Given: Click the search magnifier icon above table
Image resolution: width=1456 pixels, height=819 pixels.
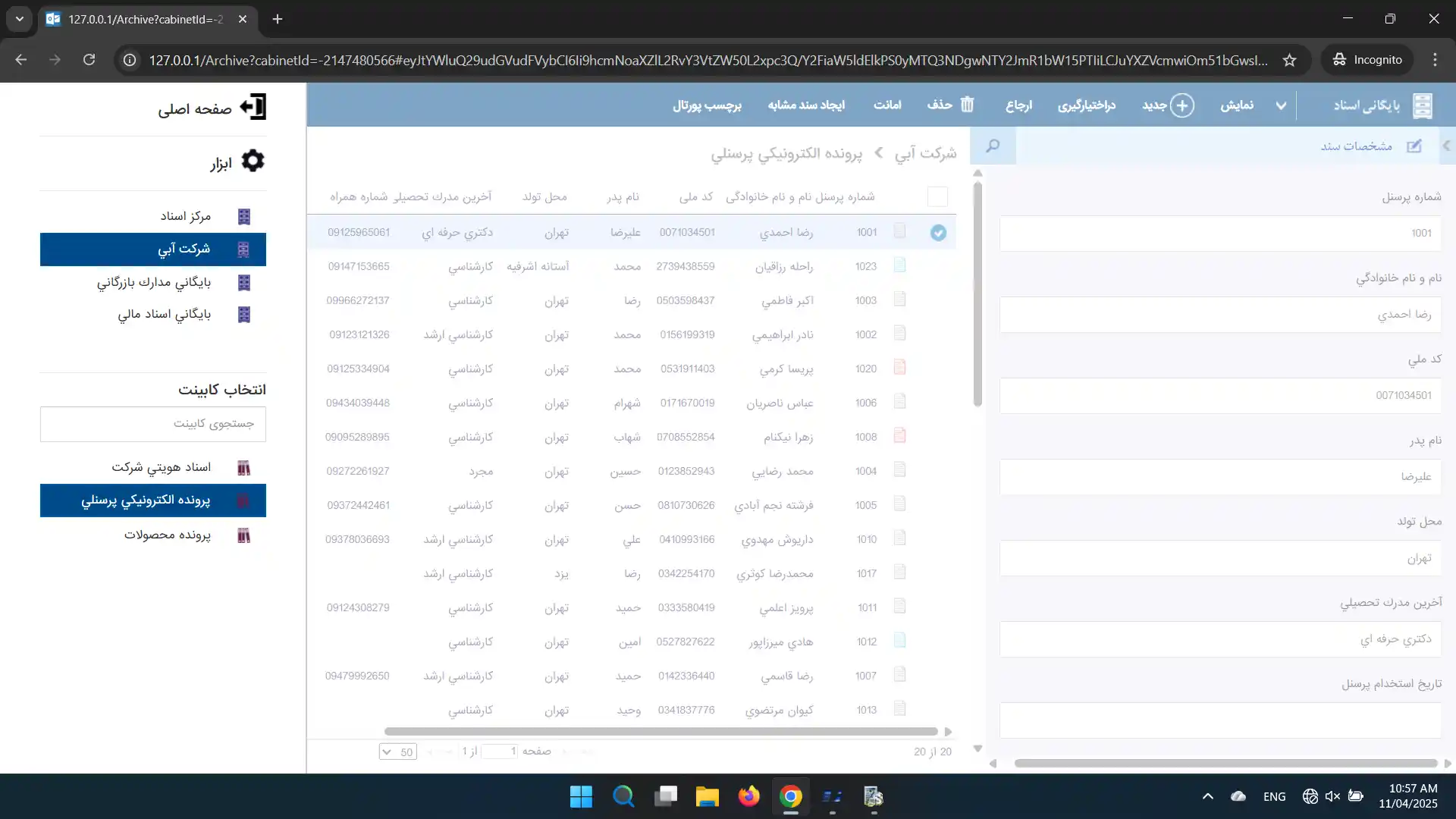Looking at the screenshot, I should tap(993, 146).
